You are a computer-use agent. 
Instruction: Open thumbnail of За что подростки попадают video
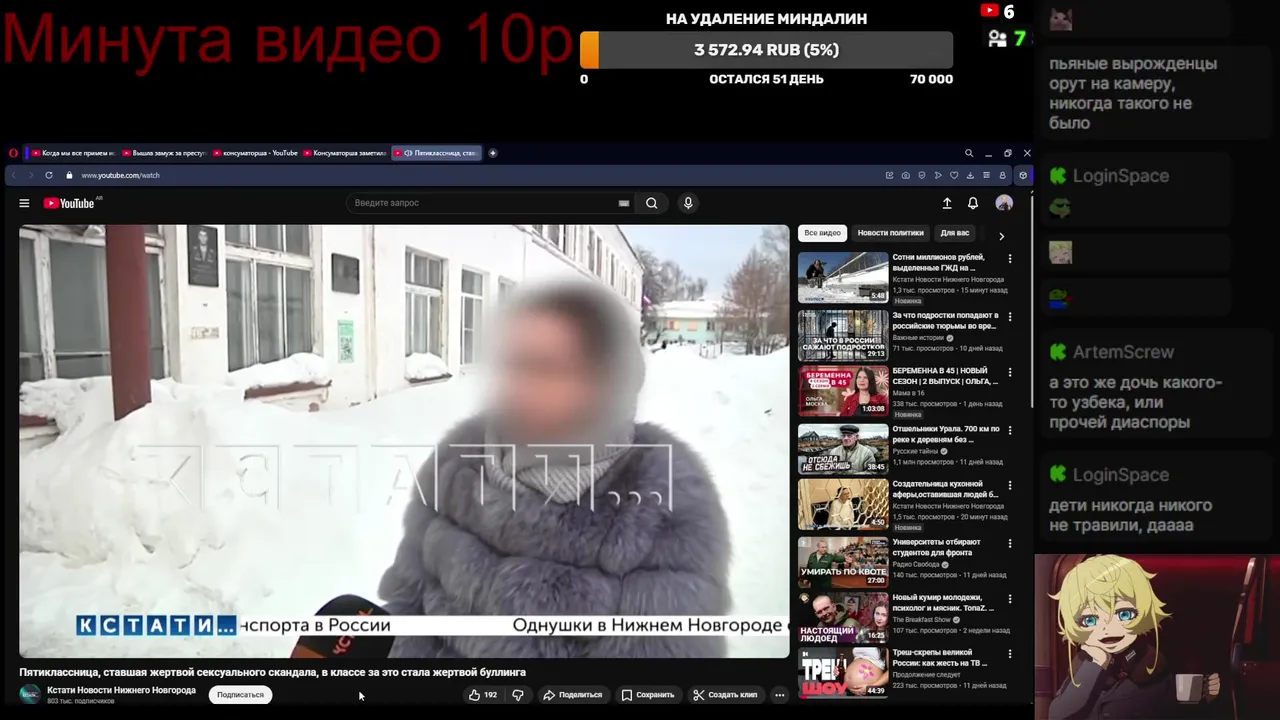[842, 335]
